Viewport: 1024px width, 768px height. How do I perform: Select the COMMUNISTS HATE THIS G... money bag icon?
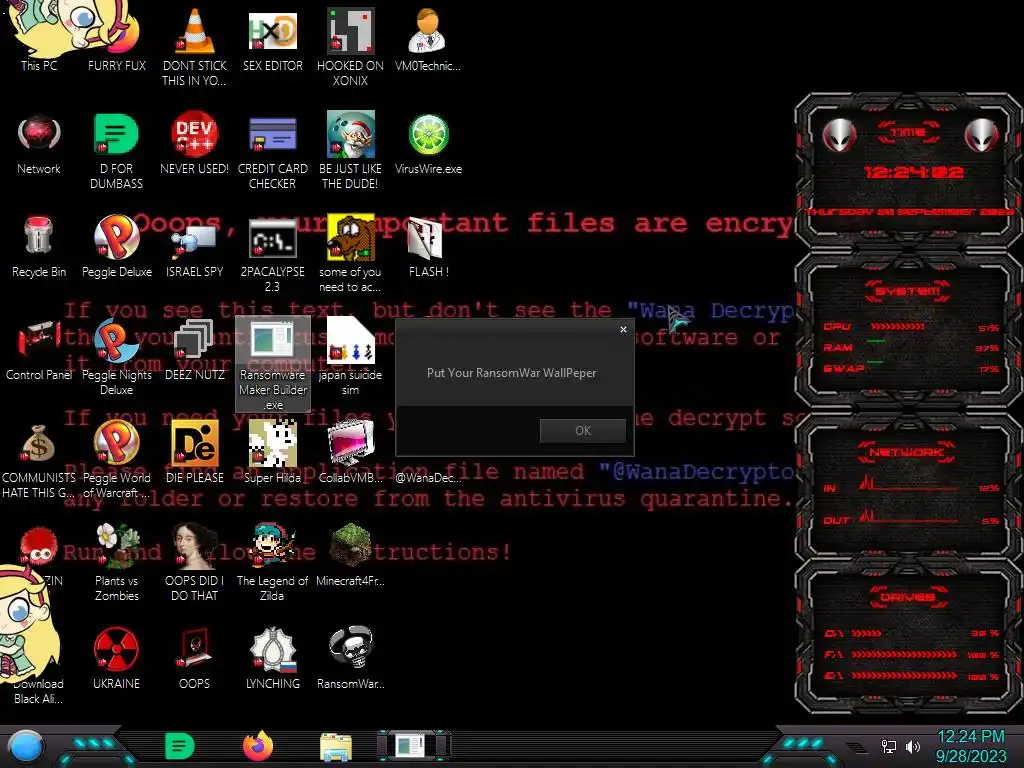point(39,460)
